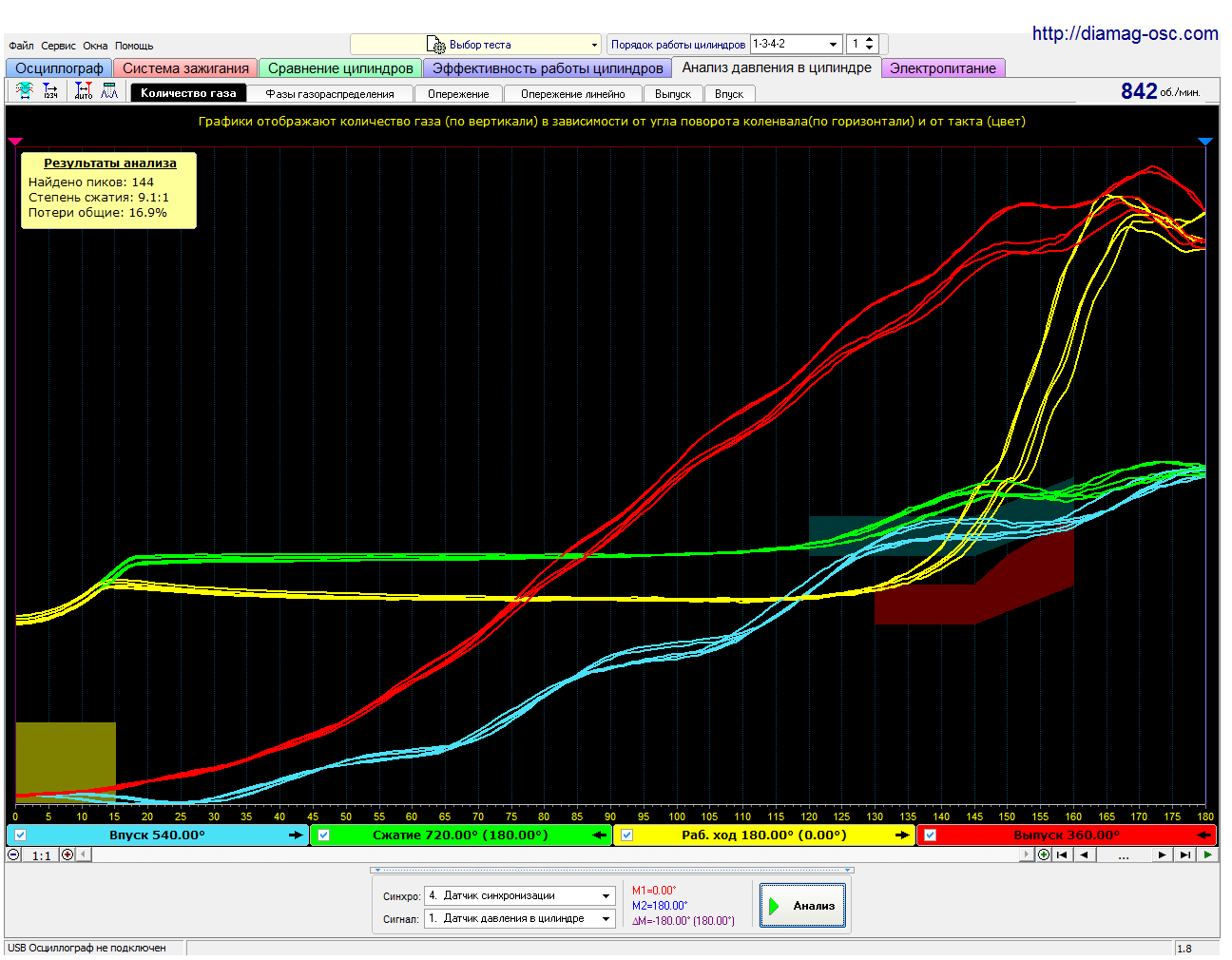Switch to Эффективность работы цилиндров tab

(x=548, y=68)
